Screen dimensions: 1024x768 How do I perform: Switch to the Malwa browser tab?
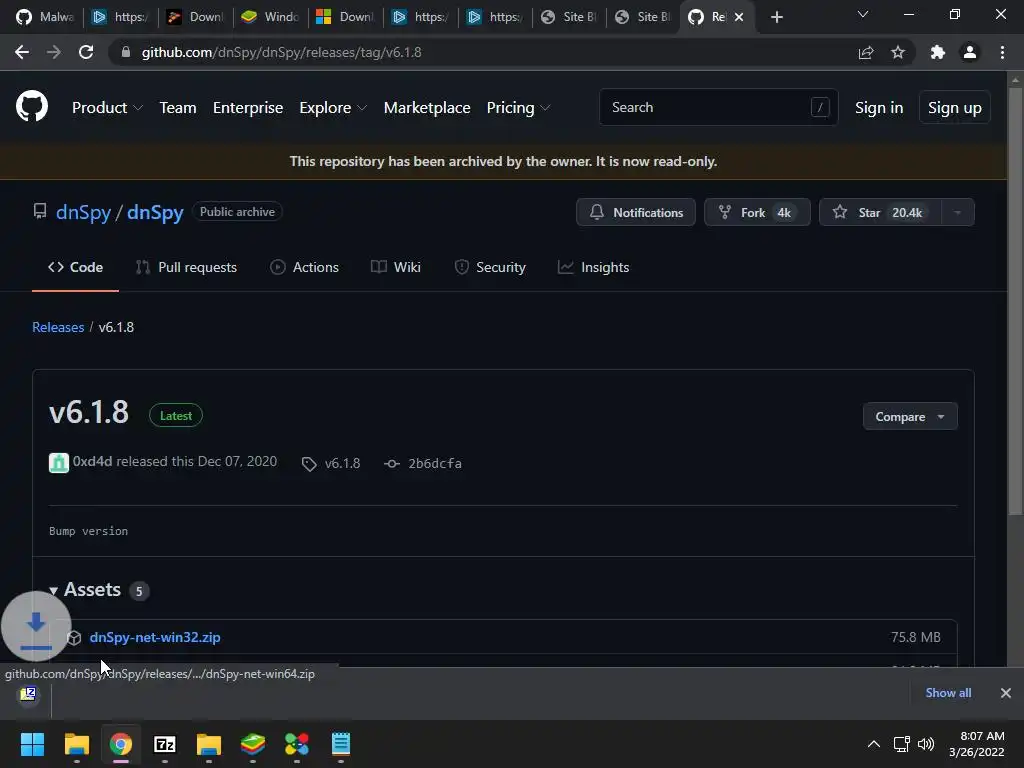(46, 17)
